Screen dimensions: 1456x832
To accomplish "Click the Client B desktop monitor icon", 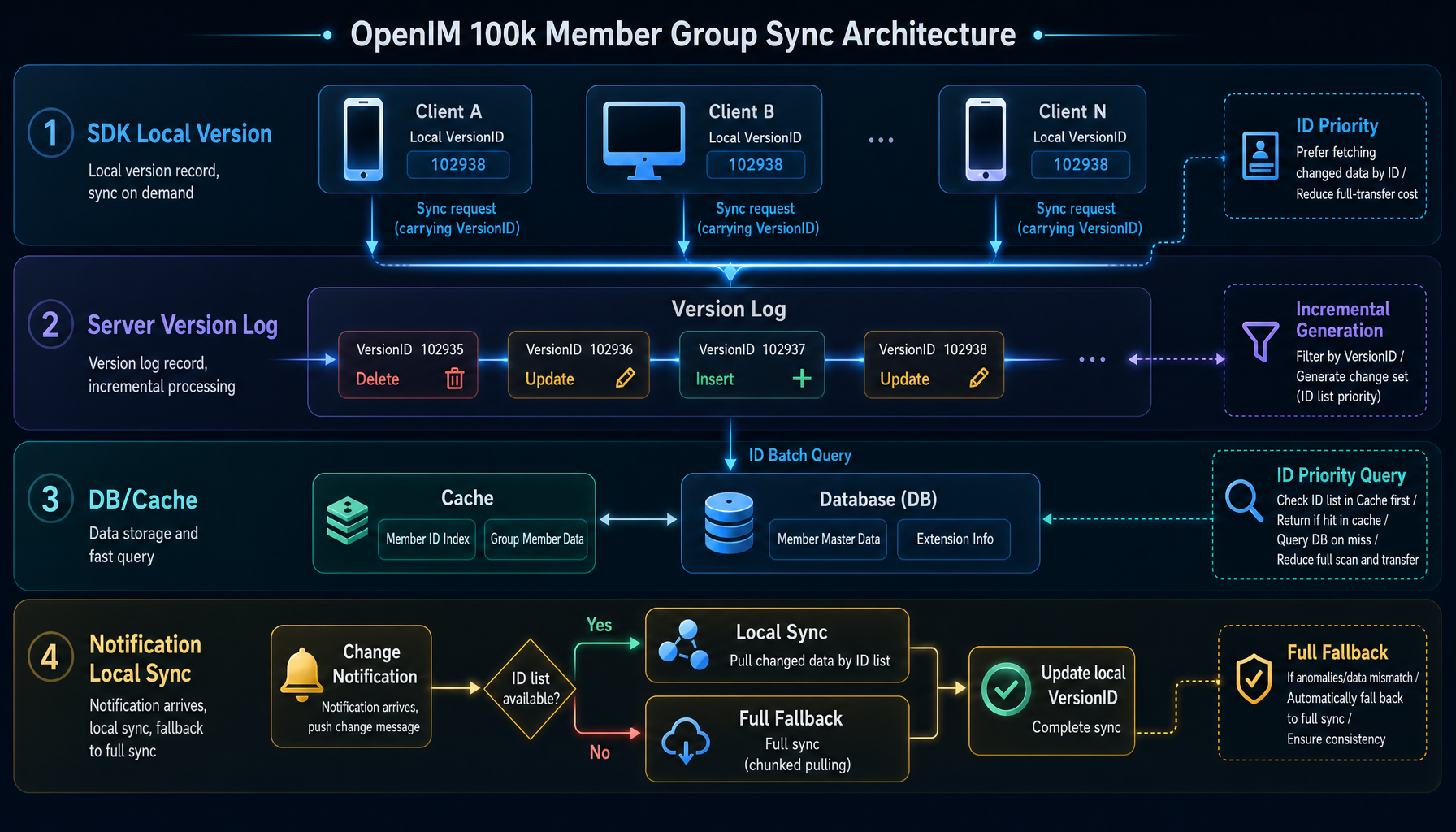I will tap(644, 141).
